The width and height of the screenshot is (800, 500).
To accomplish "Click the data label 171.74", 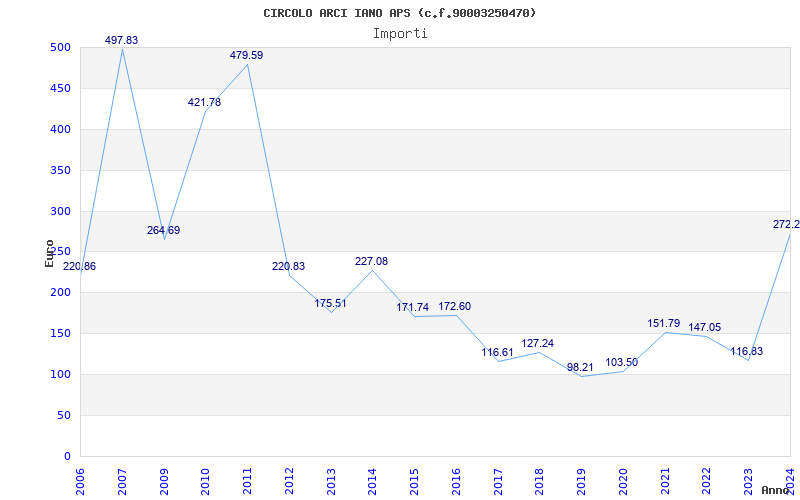I will pyautogui.click(x=412, y=308).
